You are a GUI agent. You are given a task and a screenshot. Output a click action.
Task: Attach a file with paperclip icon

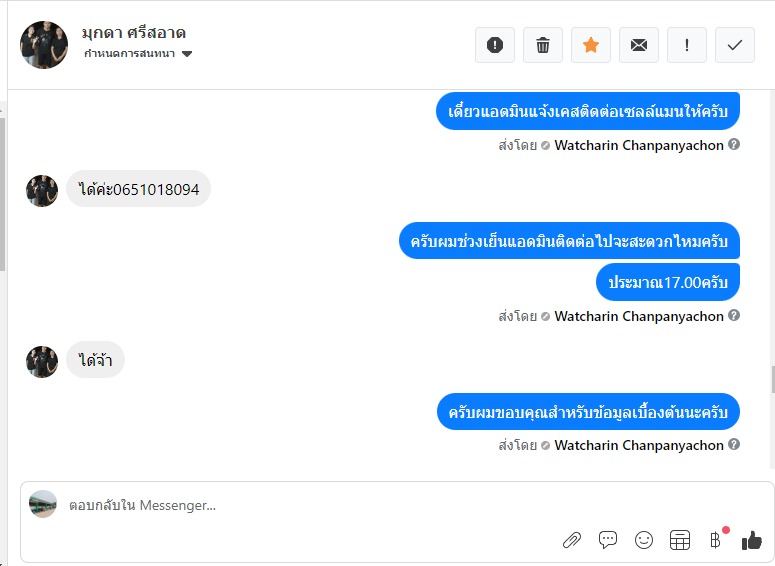[572, 540]
